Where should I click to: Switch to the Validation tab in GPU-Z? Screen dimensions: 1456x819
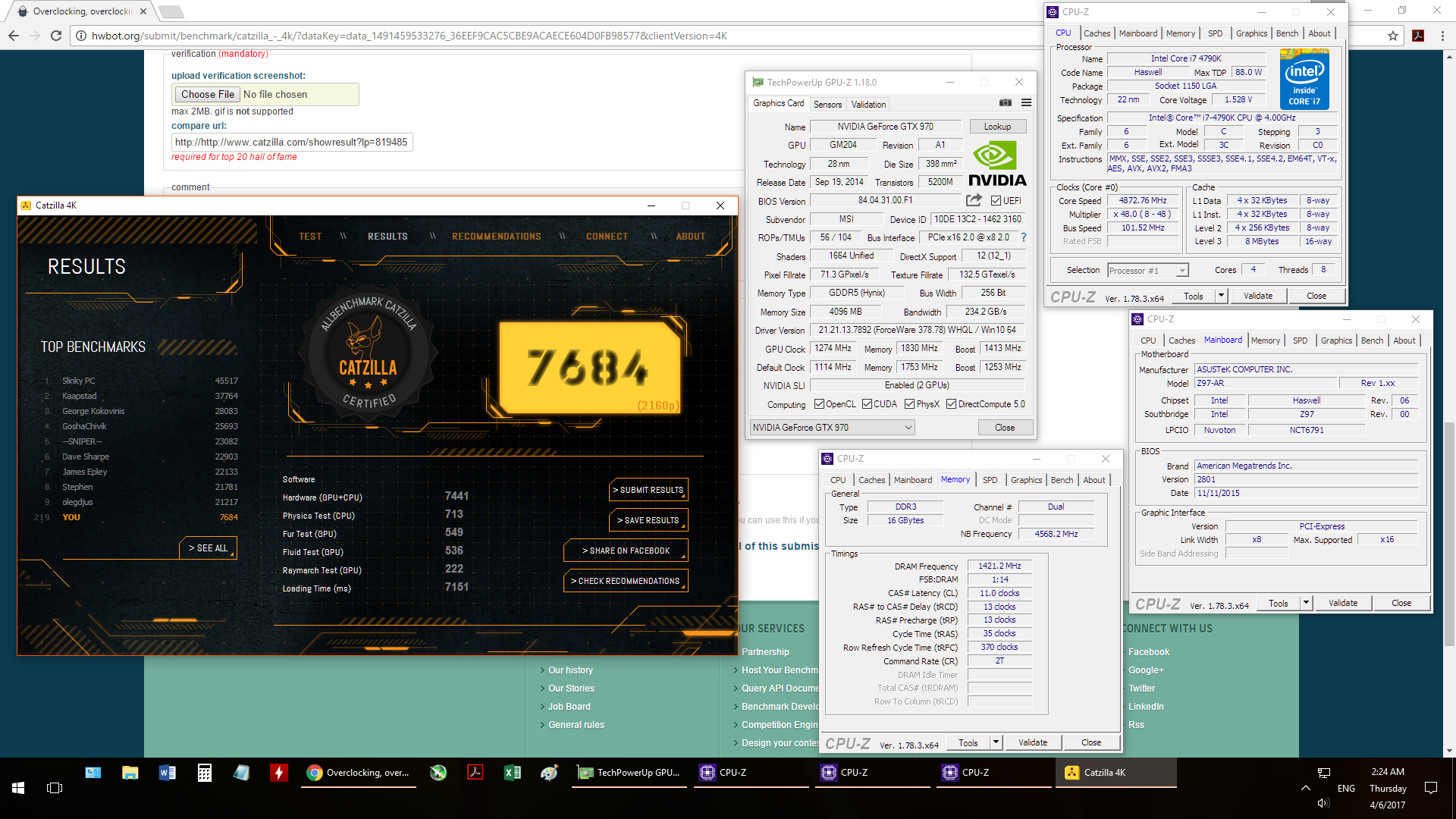(868, 105)
